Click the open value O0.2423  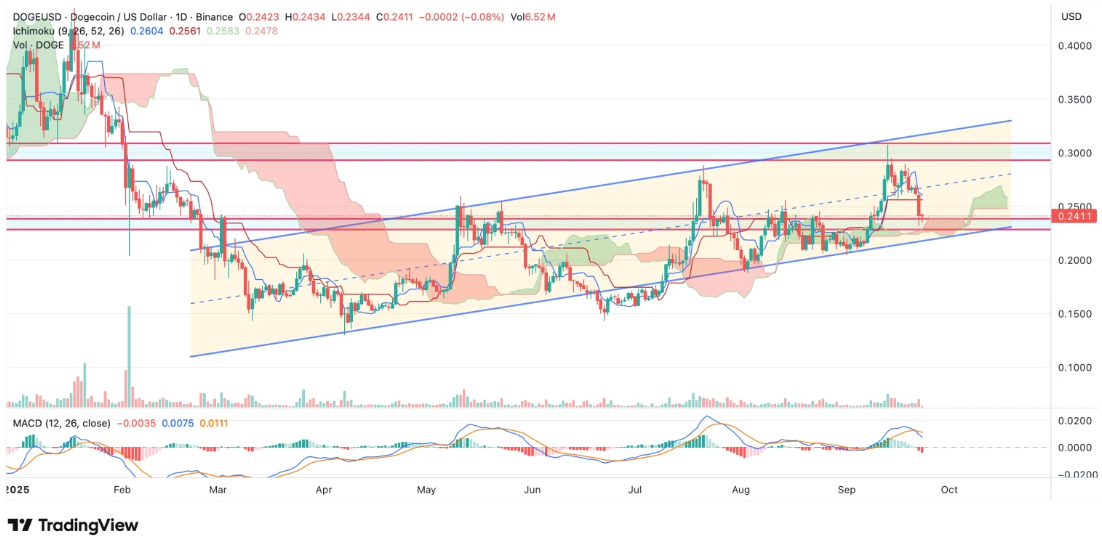(260, 17)
